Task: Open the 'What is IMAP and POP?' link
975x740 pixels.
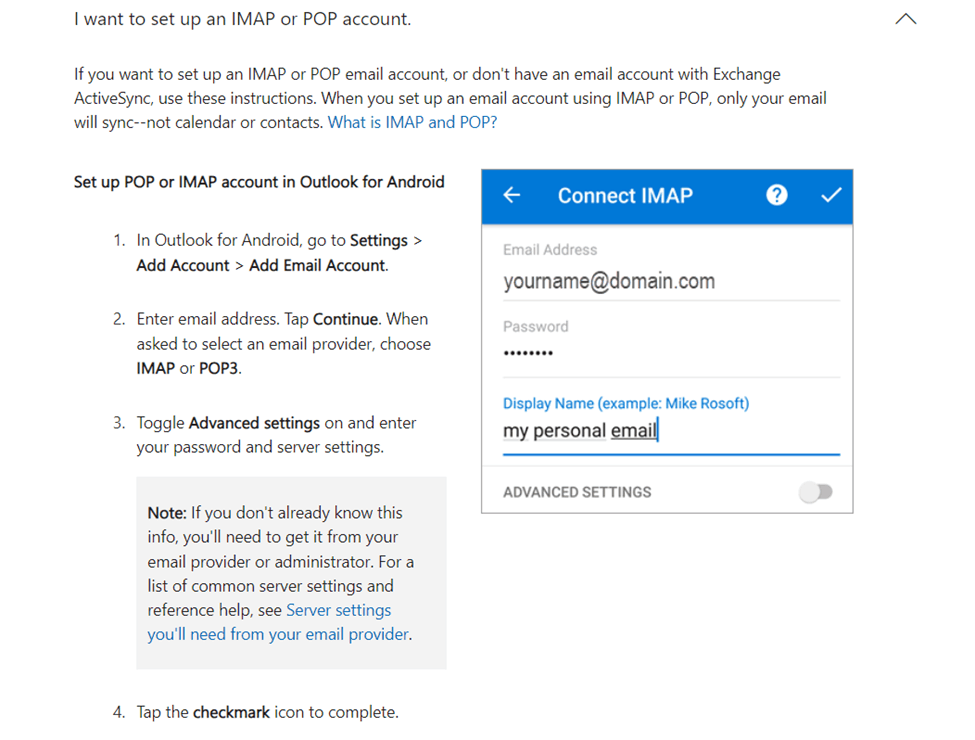Action: click(x=412, y=122)
